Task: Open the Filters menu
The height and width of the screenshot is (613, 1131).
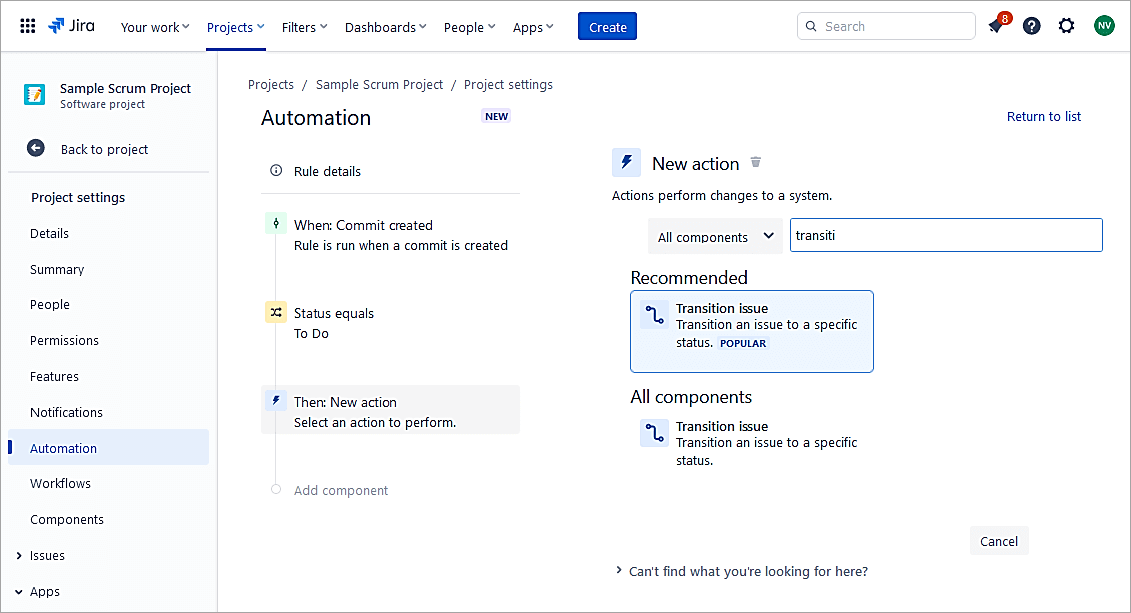Action: (x=304, y=27)
